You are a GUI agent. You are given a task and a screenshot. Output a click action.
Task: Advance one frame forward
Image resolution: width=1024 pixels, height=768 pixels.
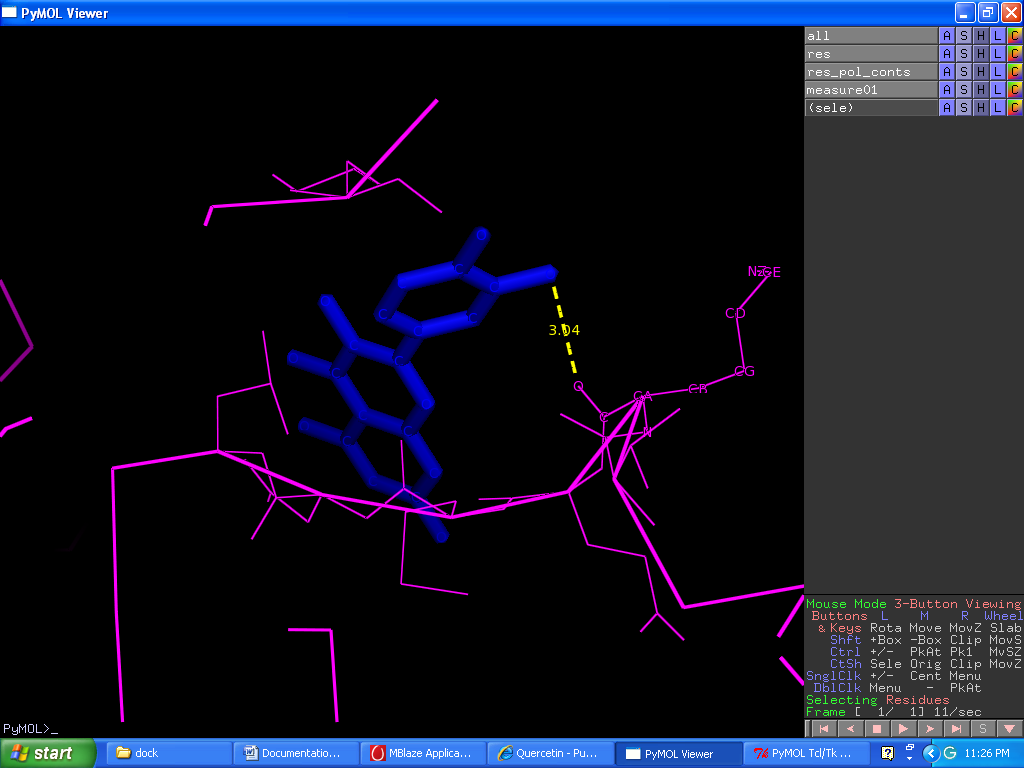click(930, 729)
